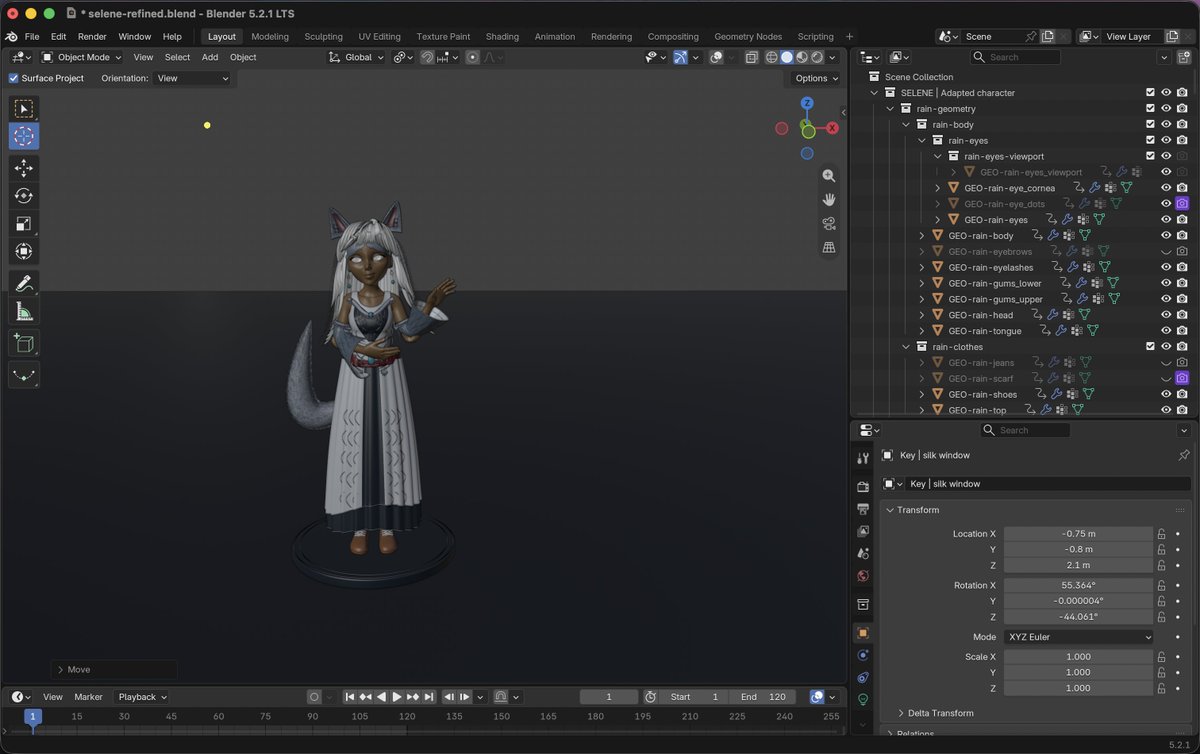Toggle the camera view icon

[829, 223]
